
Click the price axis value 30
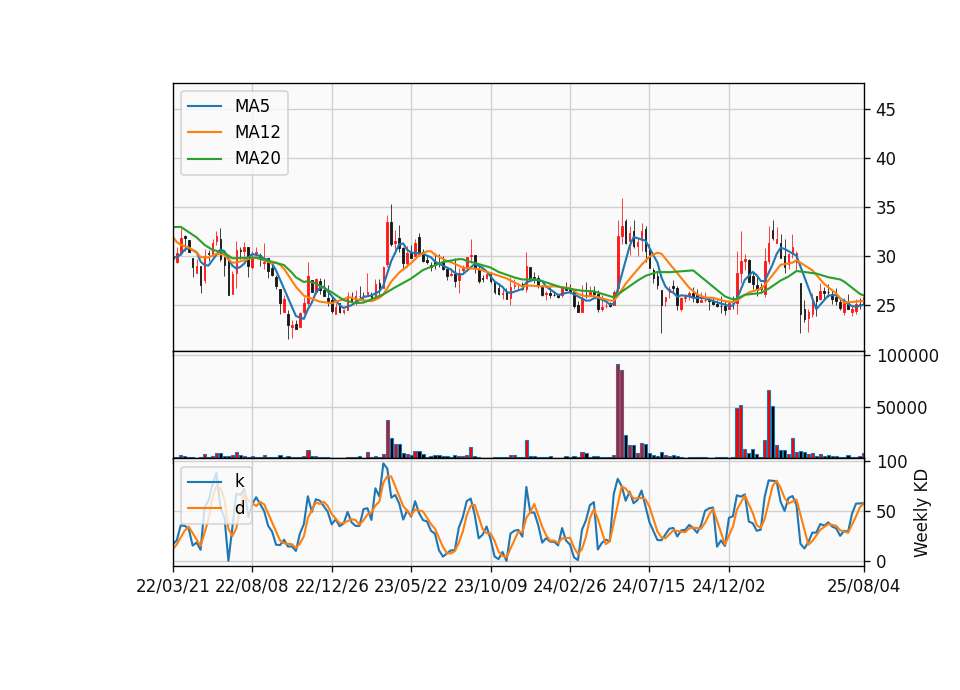point(885,257)
